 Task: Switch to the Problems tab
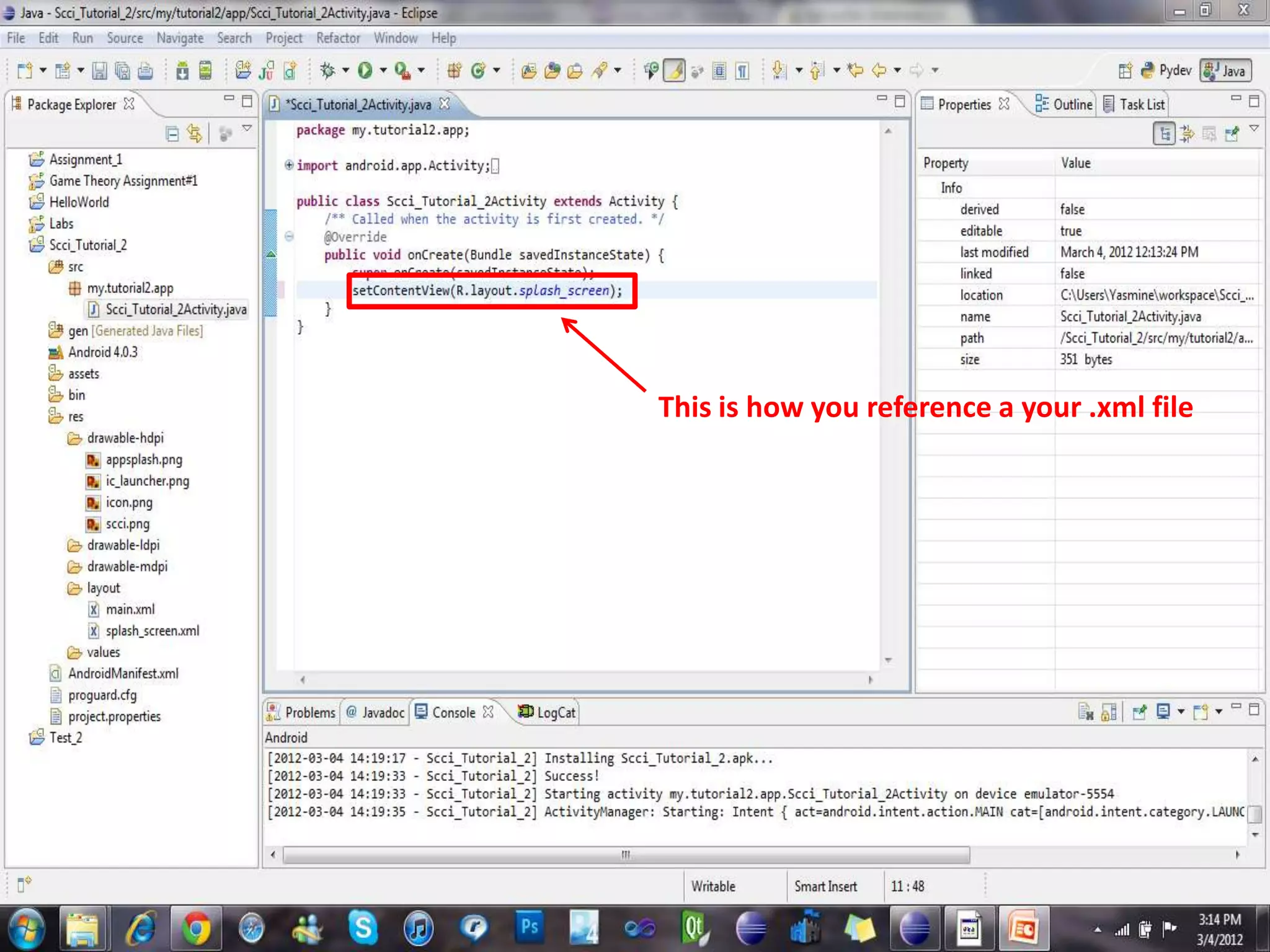tap(301, 712)
